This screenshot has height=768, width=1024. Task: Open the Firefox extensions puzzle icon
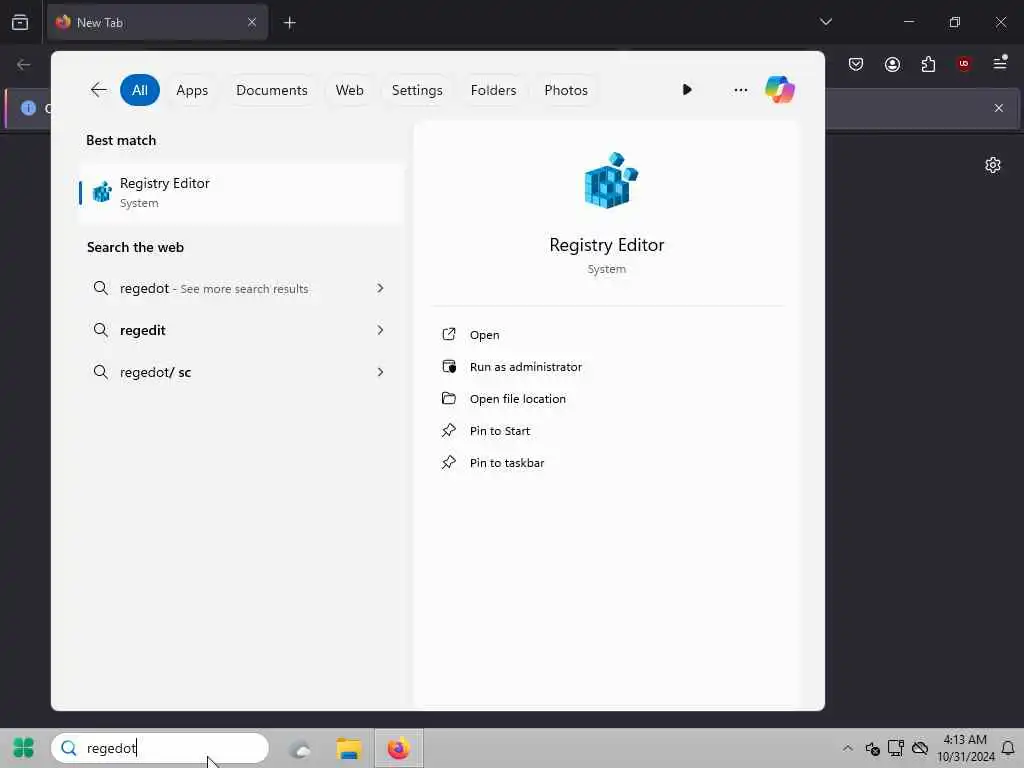(x=928, y=64)
